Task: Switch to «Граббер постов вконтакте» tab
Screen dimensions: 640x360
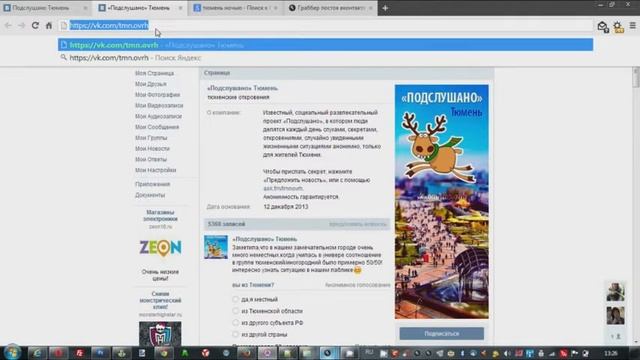Action: pyautogui.click(x=330, y=8)
